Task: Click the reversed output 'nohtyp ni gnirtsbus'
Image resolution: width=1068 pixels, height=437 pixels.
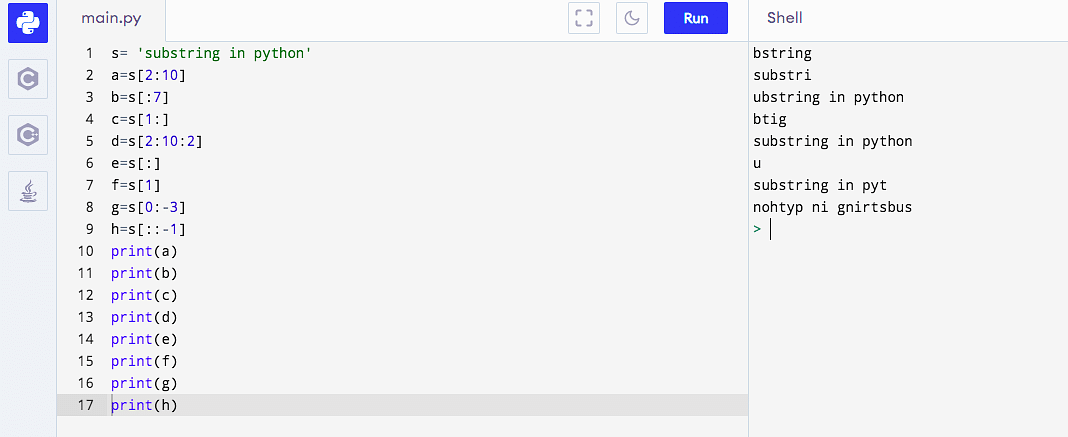Action: pos(832,208)
